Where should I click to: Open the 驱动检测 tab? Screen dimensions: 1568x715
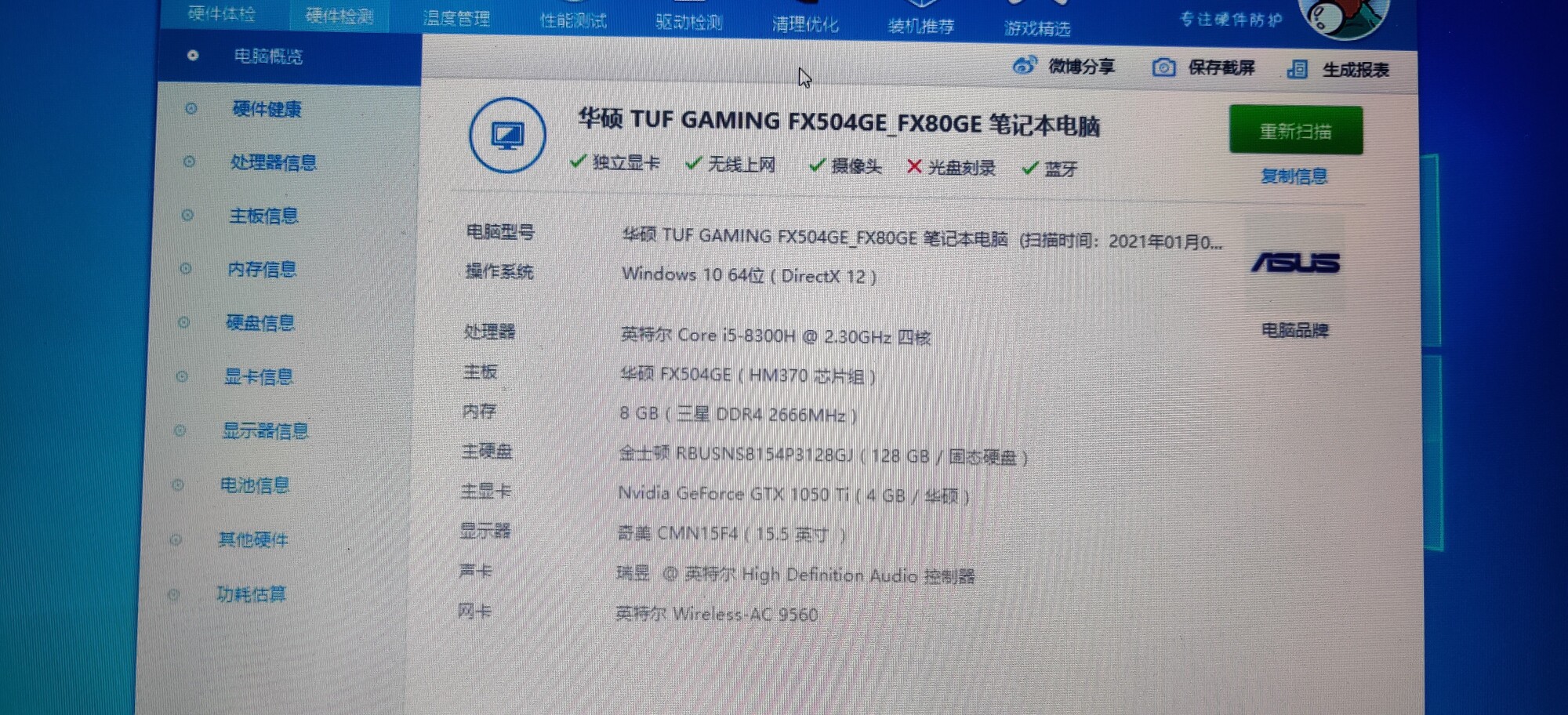click(689, 22)
